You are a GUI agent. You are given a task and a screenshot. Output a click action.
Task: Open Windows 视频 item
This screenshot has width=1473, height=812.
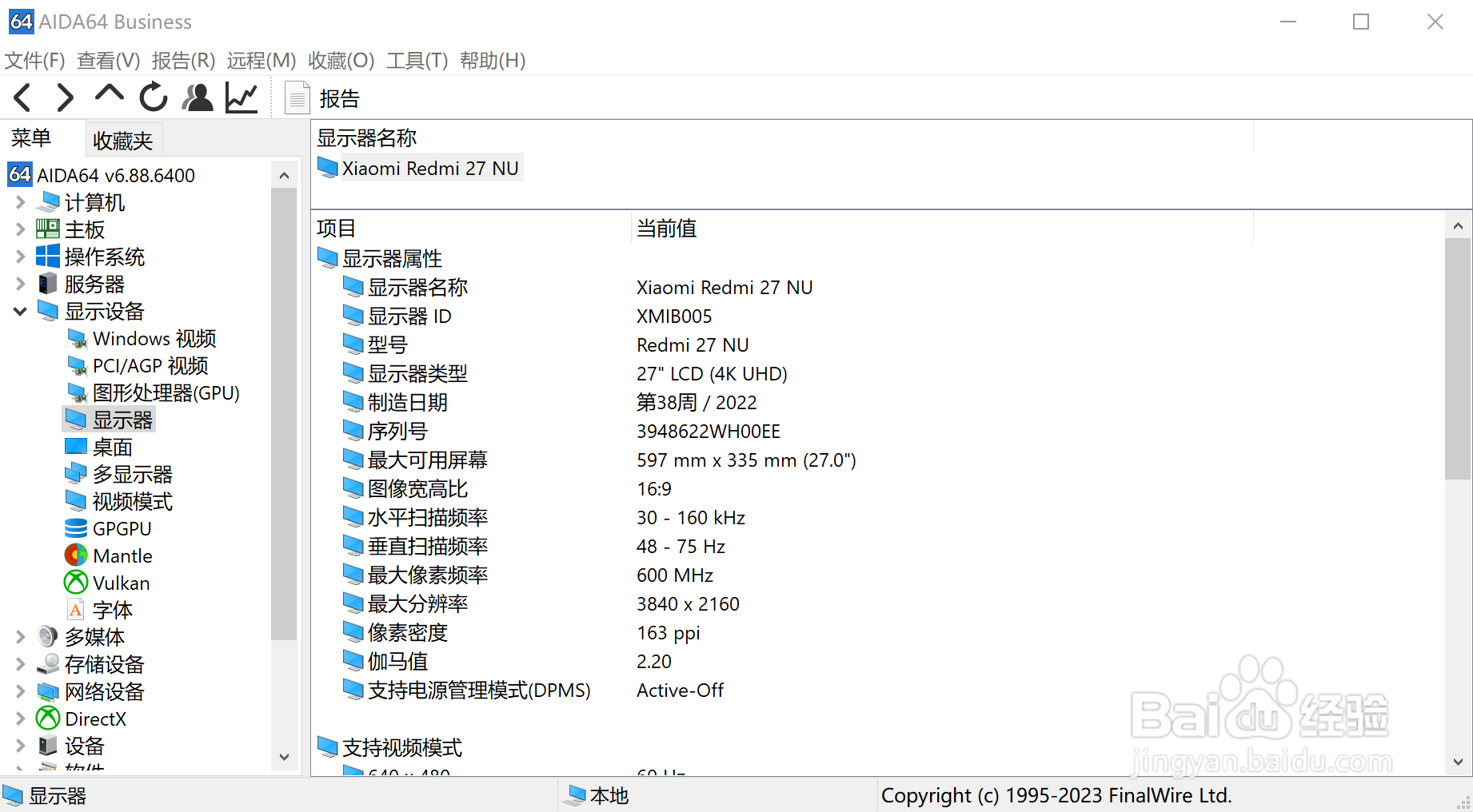(x=154, y=338)
